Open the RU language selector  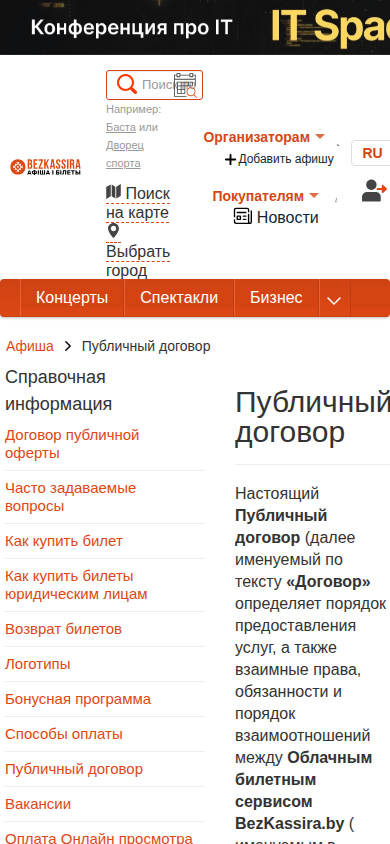tap(371, 153)
